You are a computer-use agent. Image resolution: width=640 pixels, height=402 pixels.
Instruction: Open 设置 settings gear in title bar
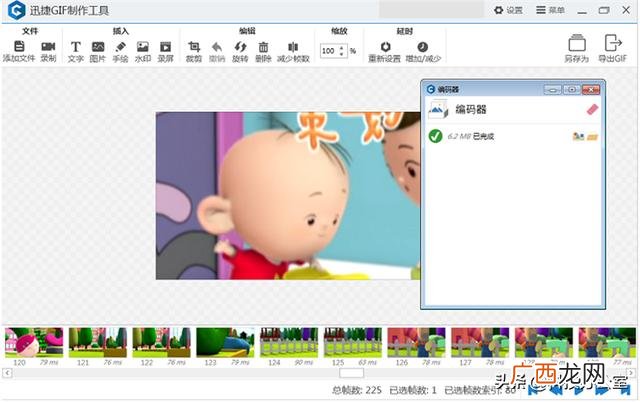click(x=508, y=10)
